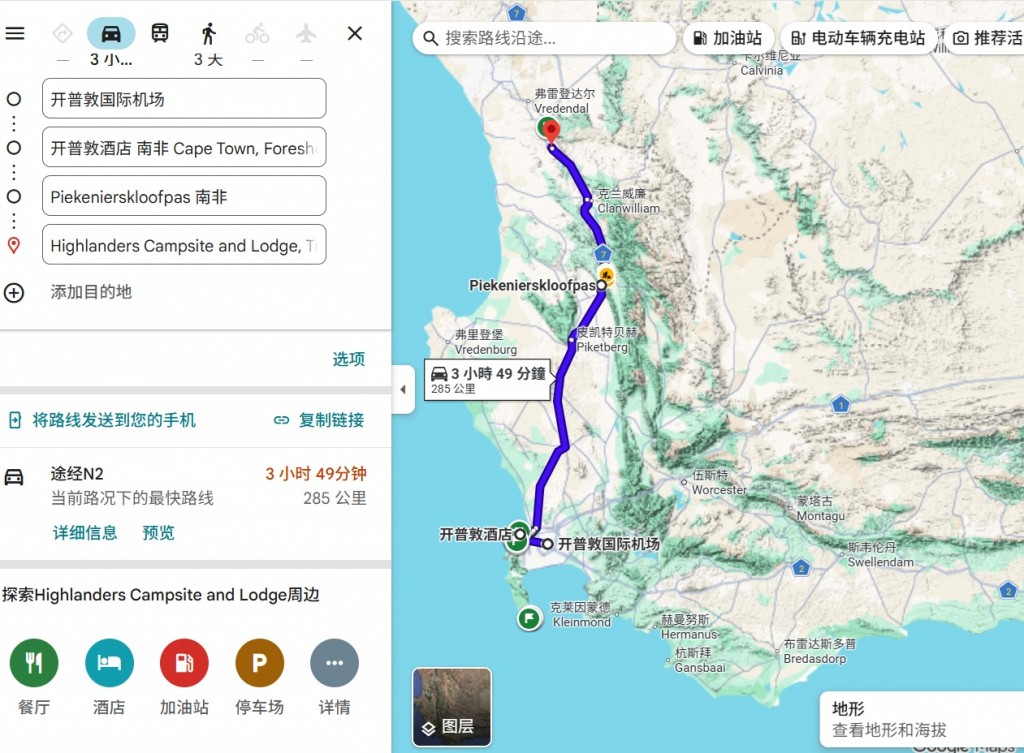This screenshot has width=1024, height=753.
Task: Open the 选项 route options
Action: [349, 359]
